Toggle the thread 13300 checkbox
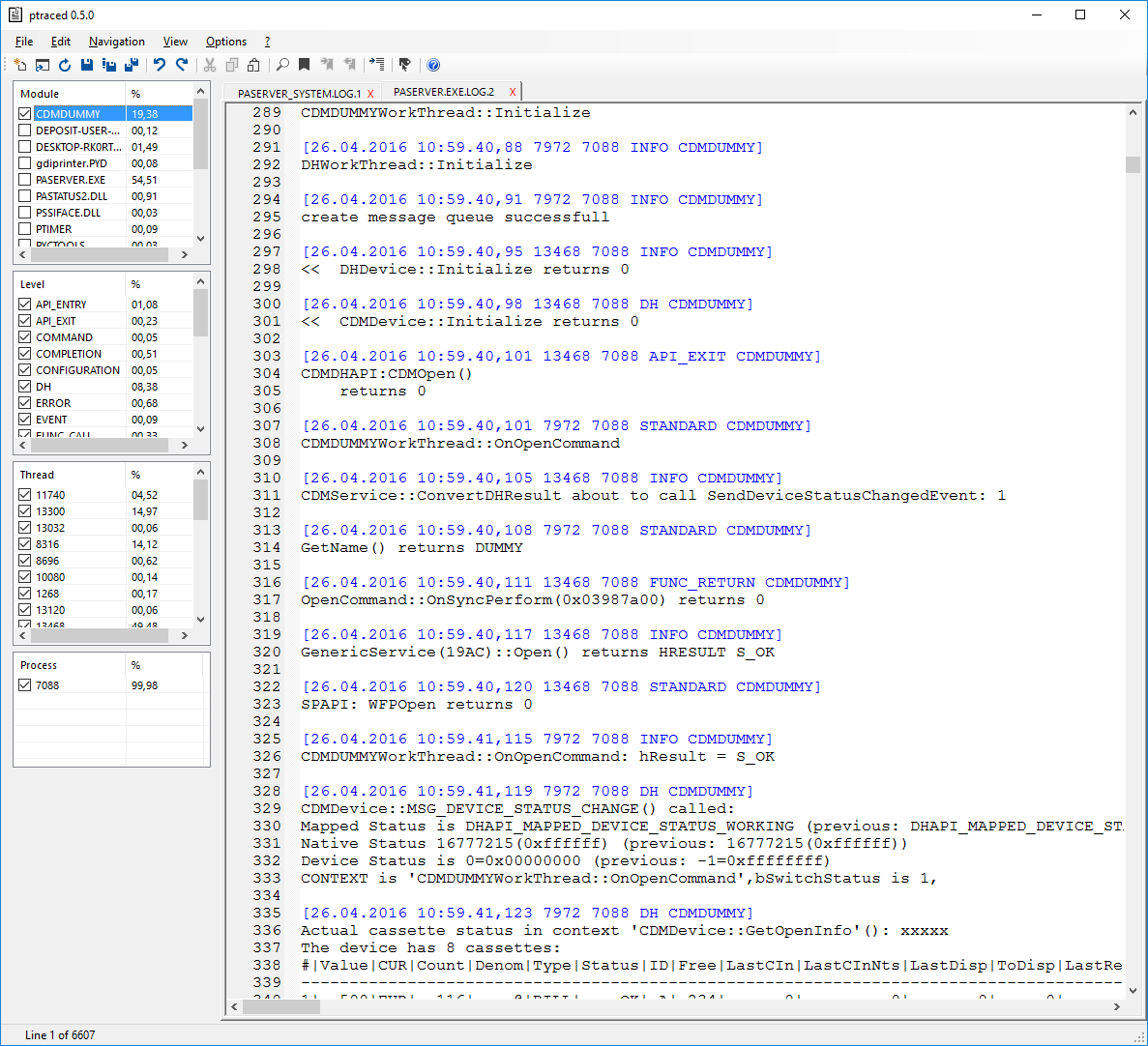This screenshot has height=1046, width=1148. coord(25,511)
